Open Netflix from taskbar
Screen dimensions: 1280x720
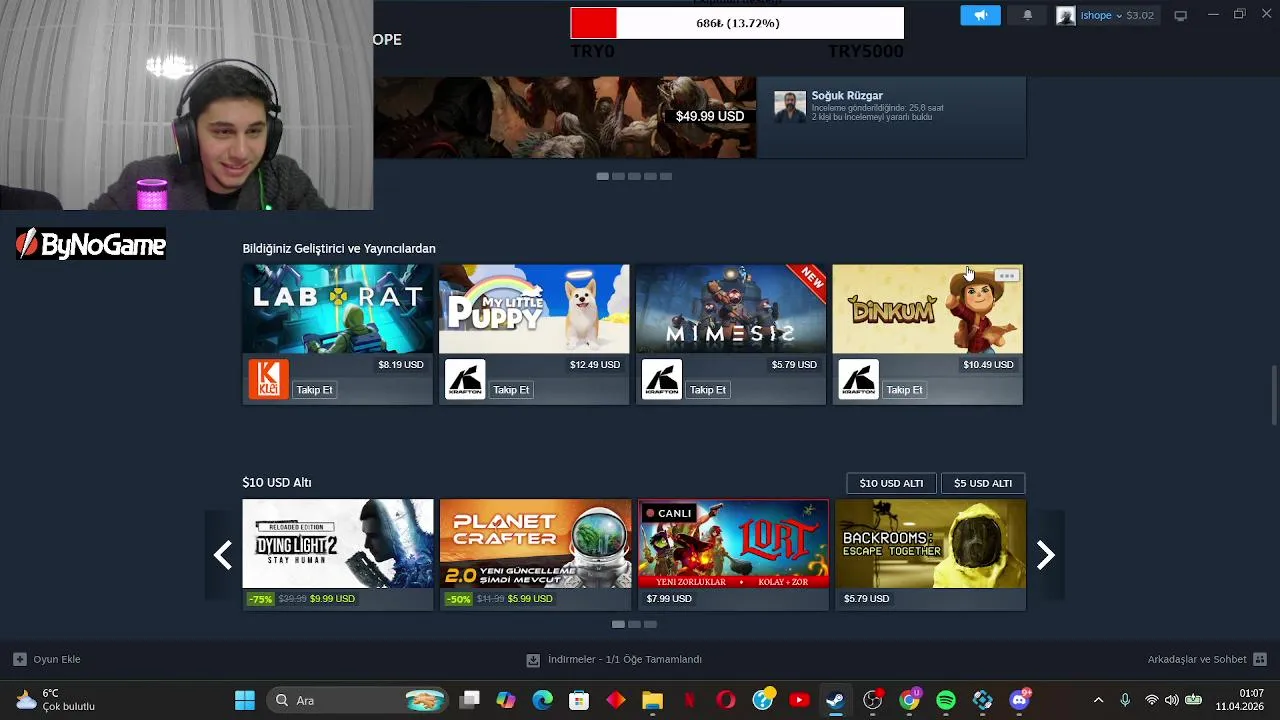coord(689,700)
